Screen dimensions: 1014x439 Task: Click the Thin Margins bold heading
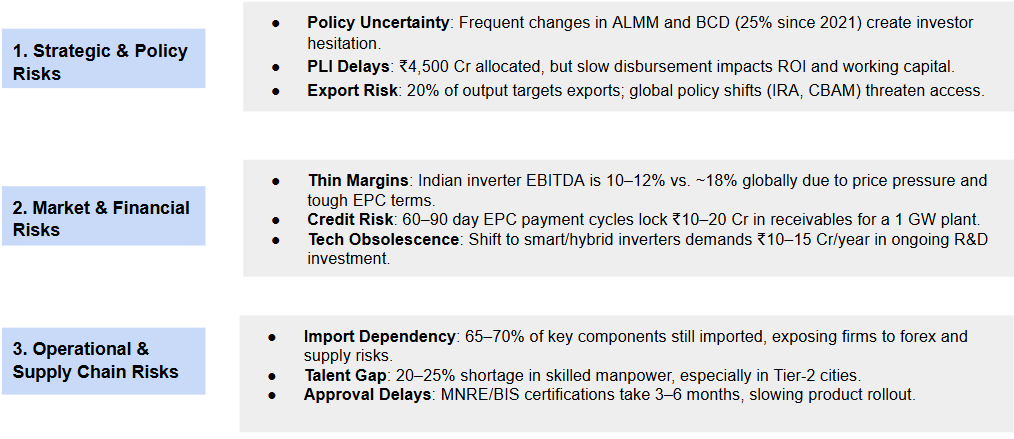[358, 181]
